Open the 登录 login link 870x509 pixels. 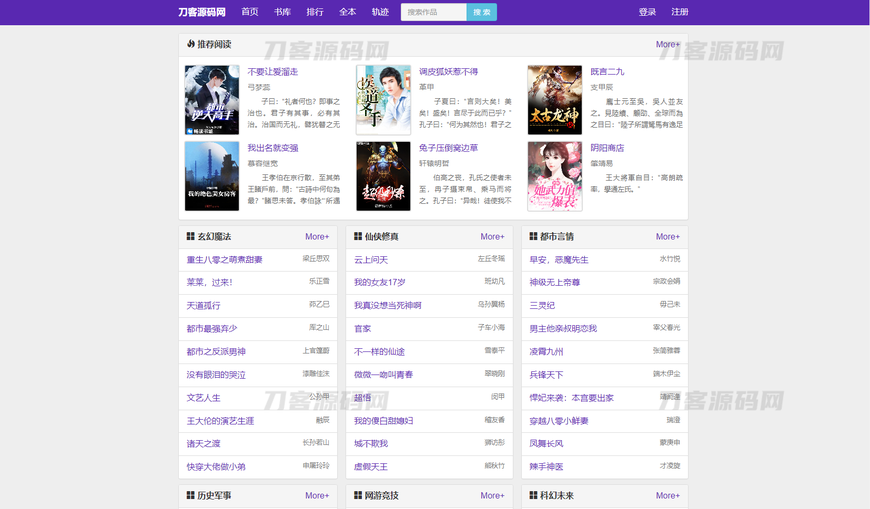647,12
